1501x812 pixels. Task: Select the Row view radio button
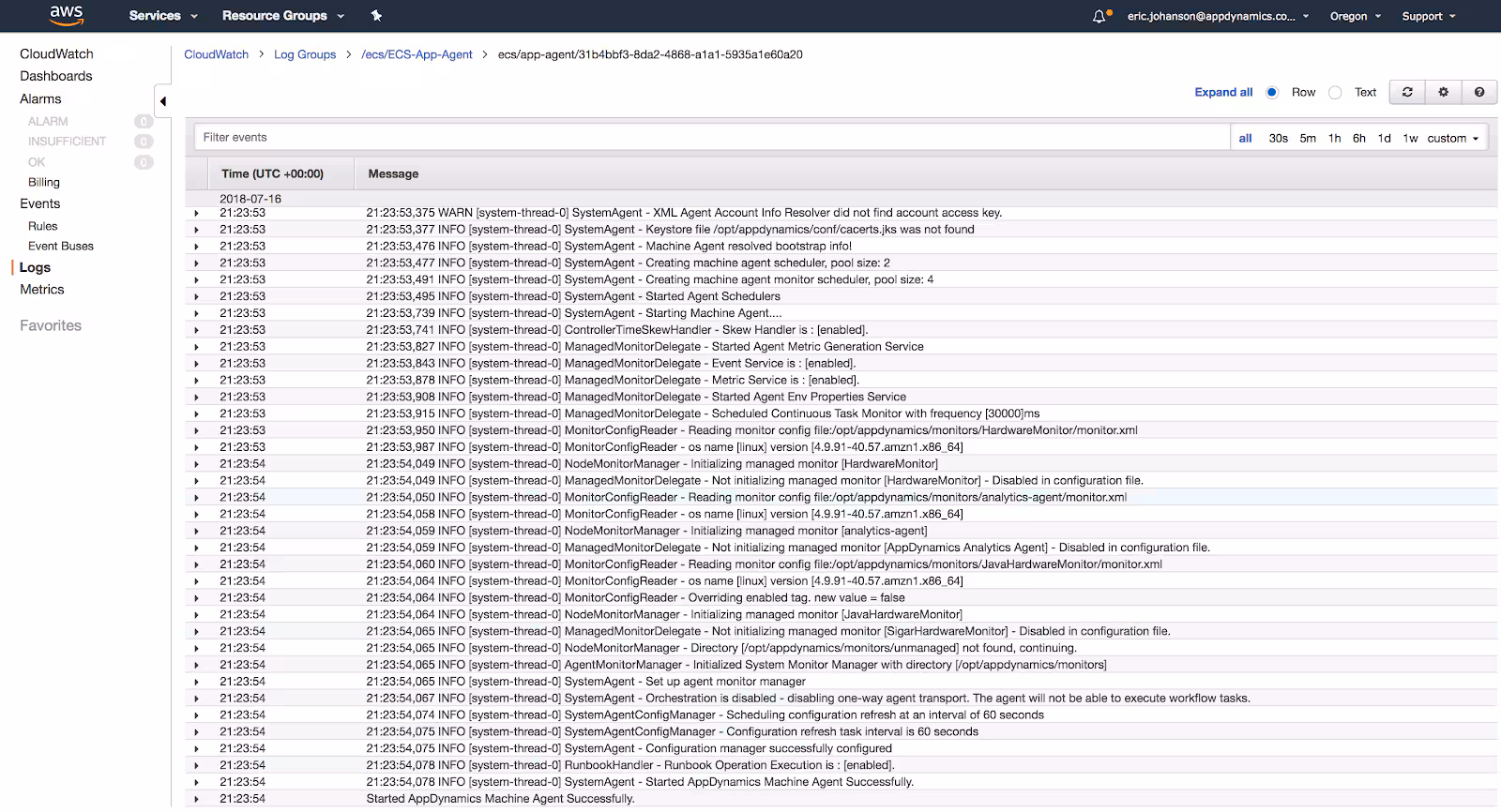point(1272,92)
